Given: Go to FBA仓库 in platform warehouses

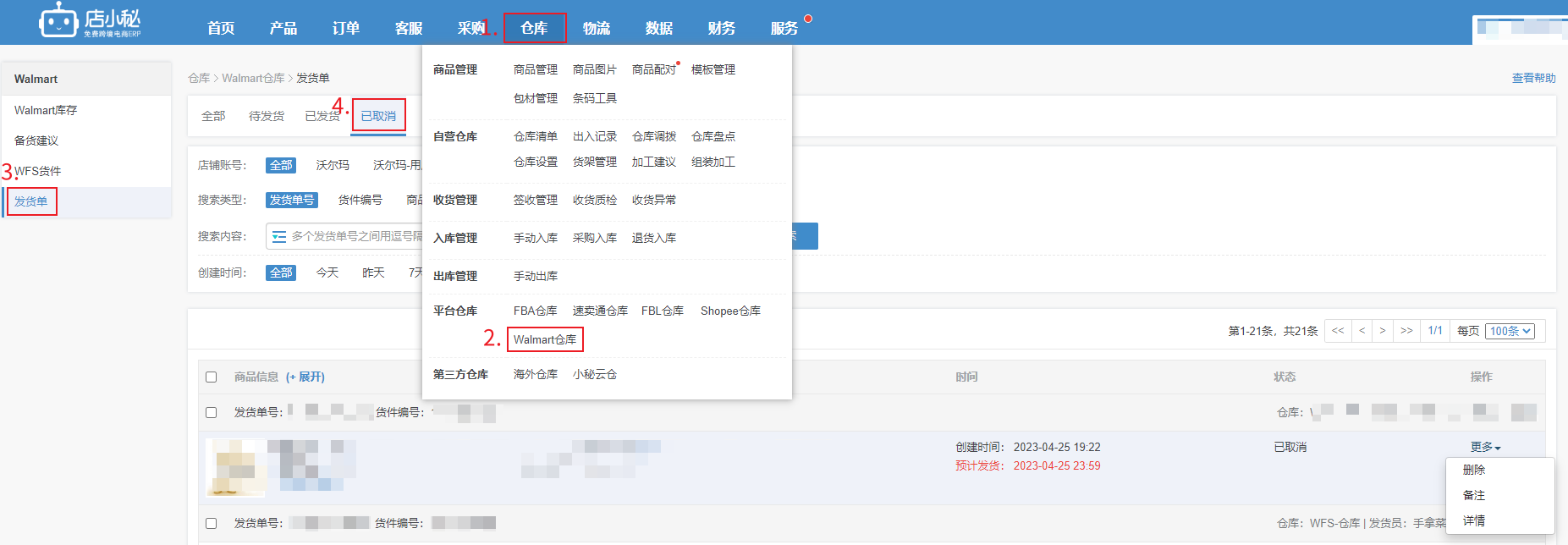Looking at the screenshot, I should 536,311.
